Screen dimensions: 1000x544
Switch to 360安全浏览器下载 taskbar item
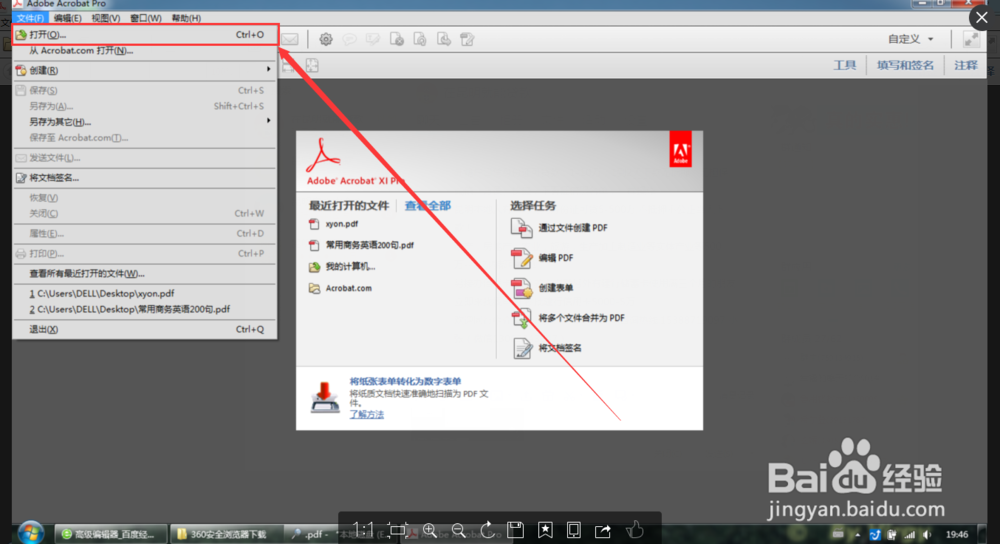coord(226,534)
